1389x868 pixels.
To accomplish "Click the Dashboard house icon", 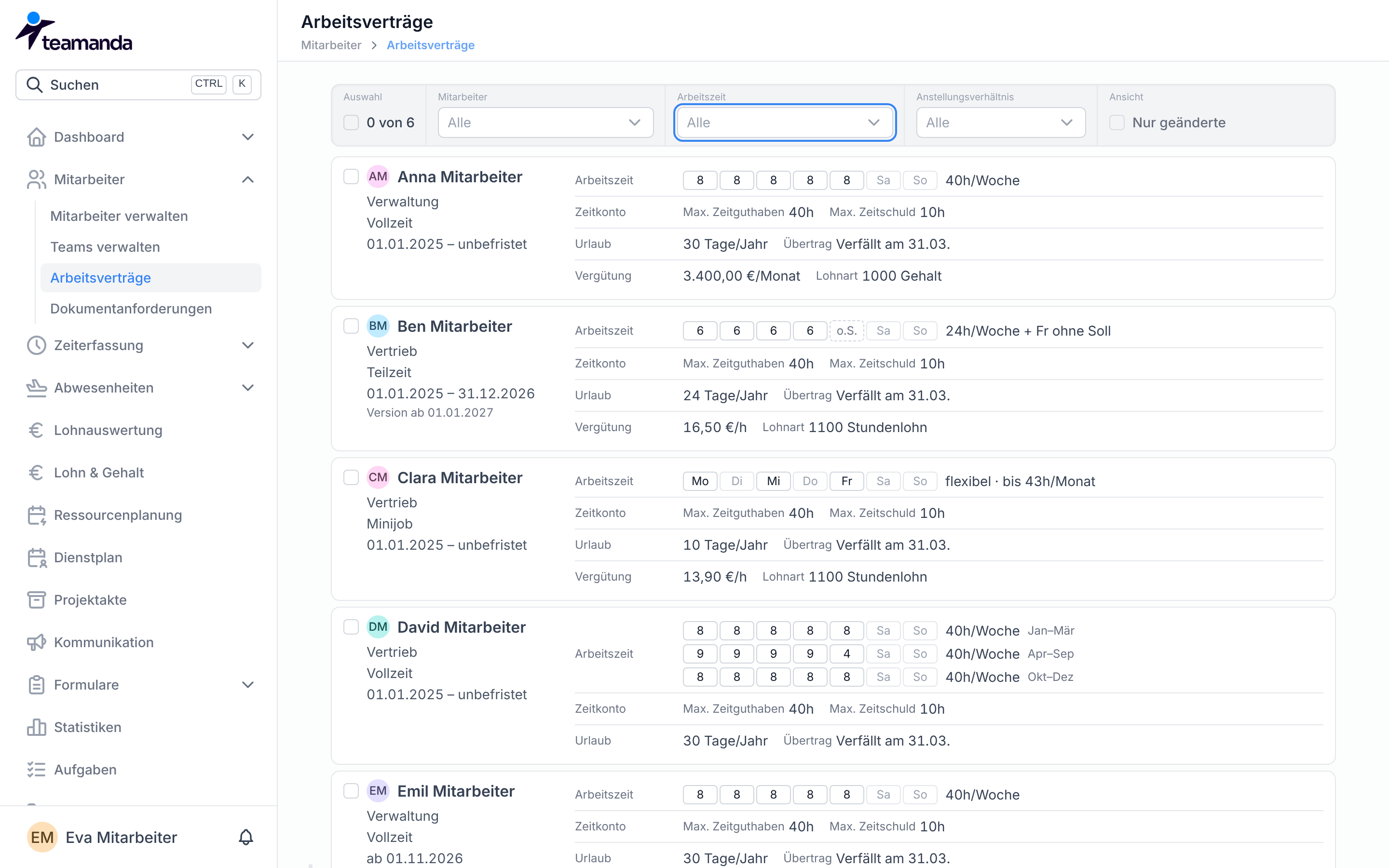I will [x=36, y=137].
